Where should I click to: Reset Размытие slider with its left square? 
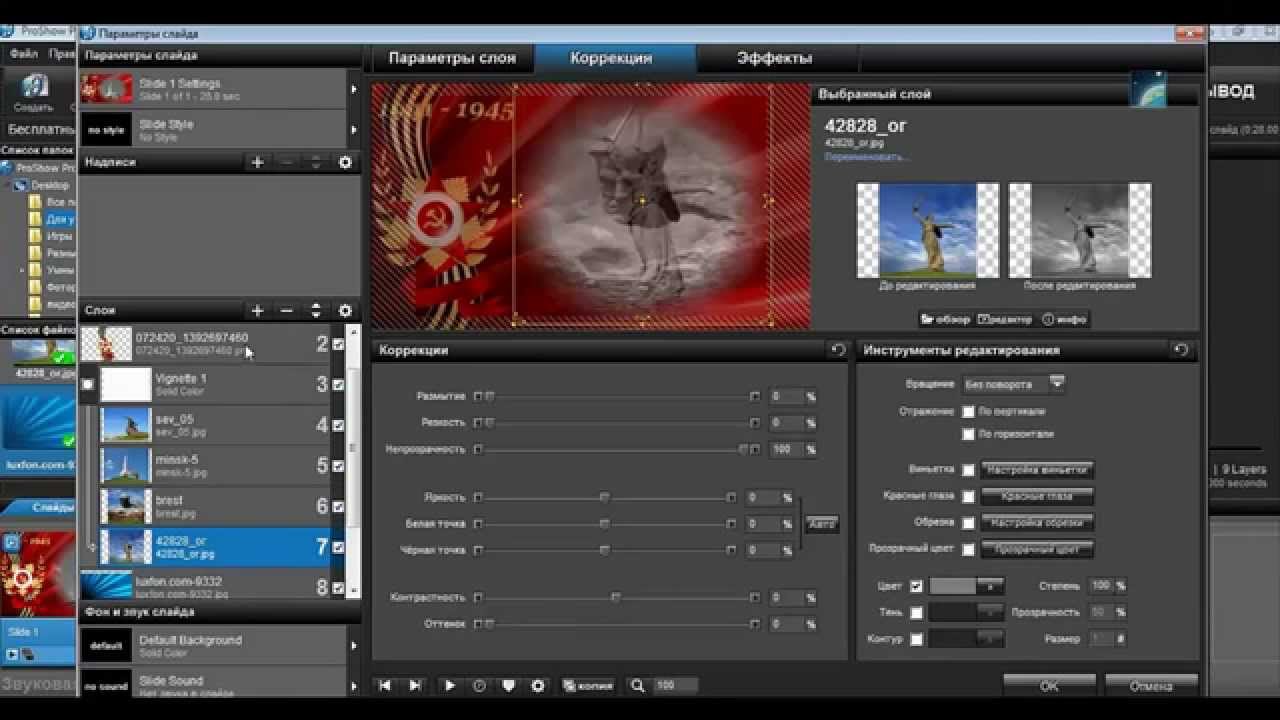[478, 397]
